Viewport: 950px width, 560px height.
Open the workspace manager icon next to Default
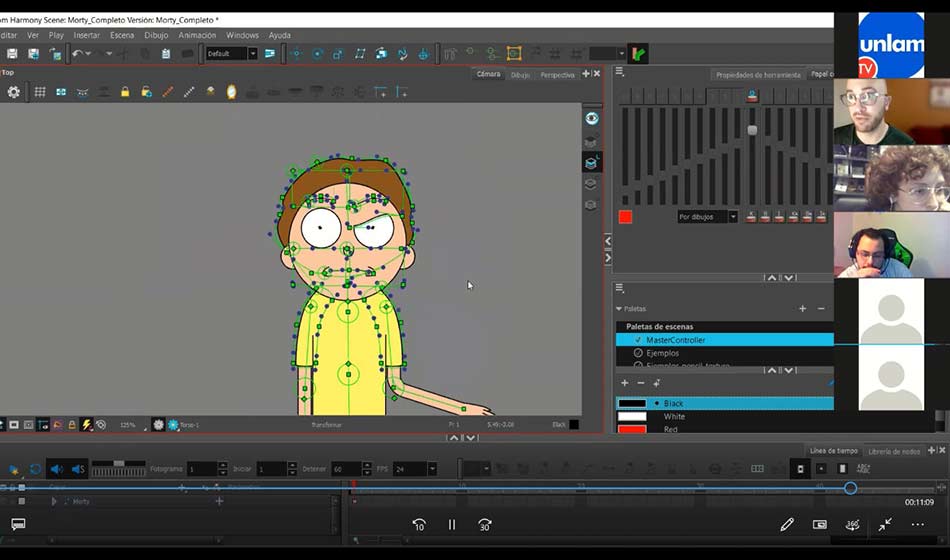(270, 54)
